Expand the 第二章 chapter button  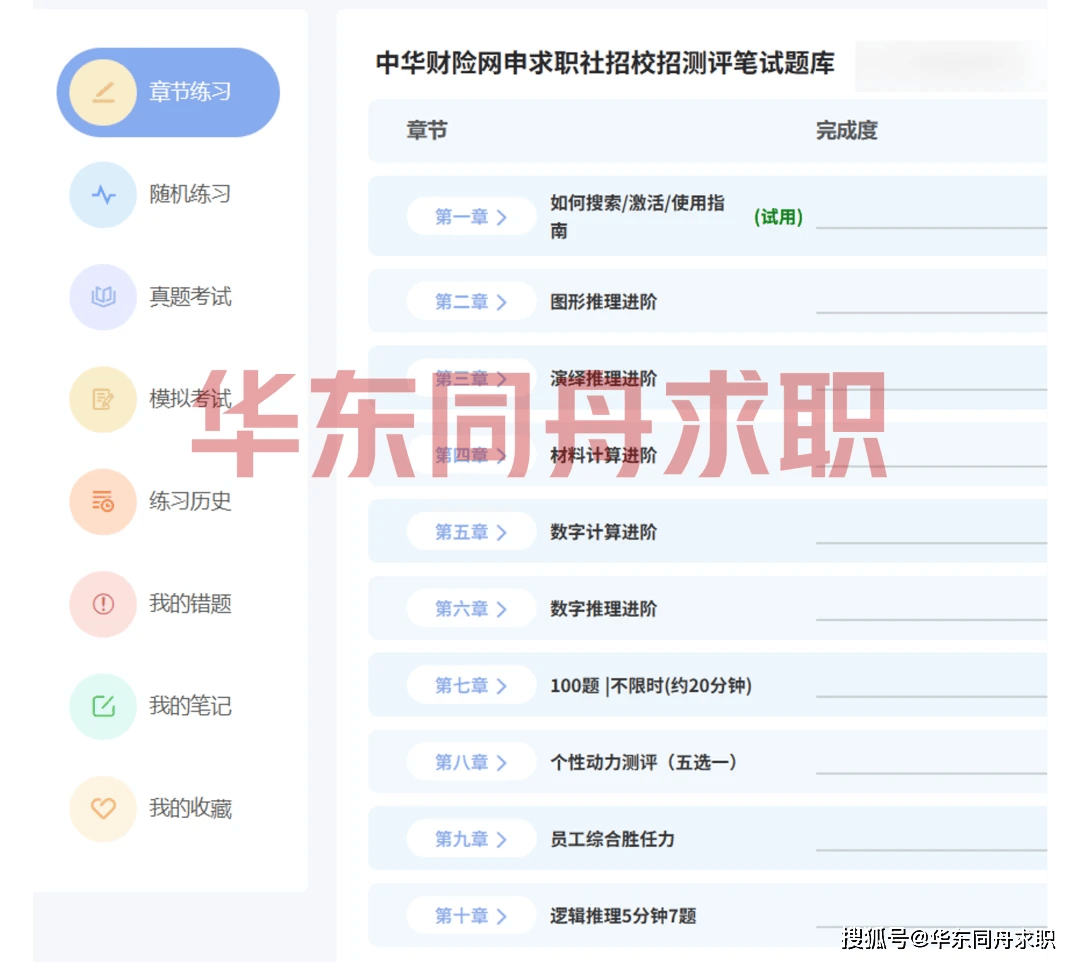point(471,302)
